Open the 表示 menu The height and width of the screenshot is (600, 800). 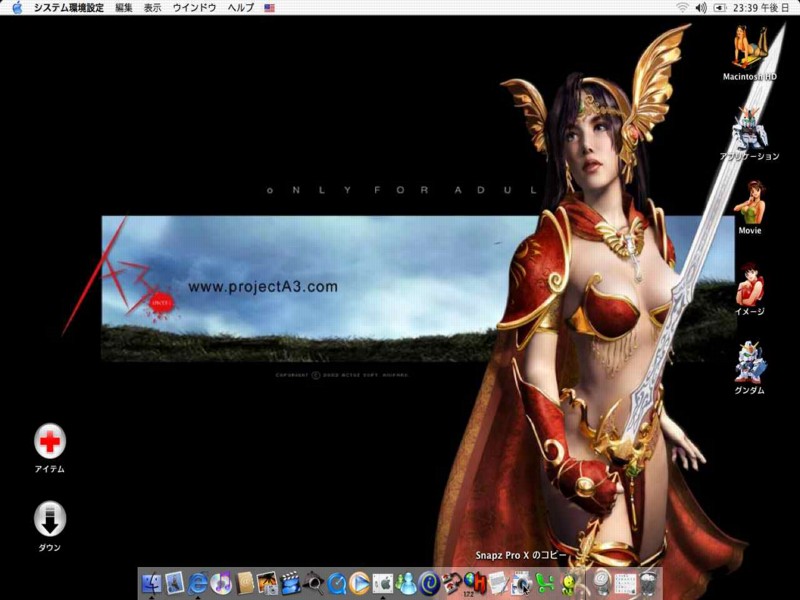pos(152,7)
